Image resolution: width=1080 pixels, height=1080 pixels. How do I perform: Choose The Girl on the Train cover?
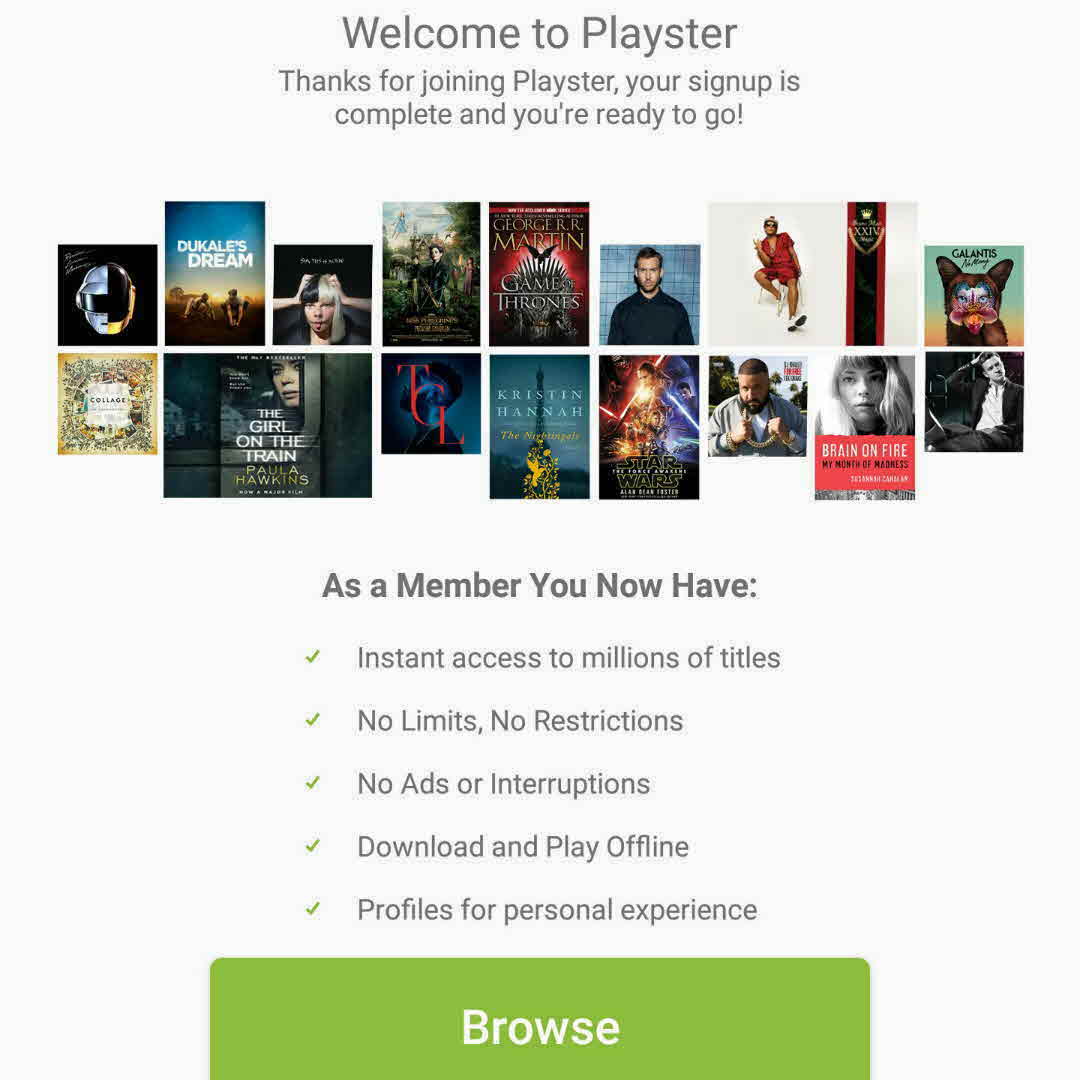(x=268, y=426)
